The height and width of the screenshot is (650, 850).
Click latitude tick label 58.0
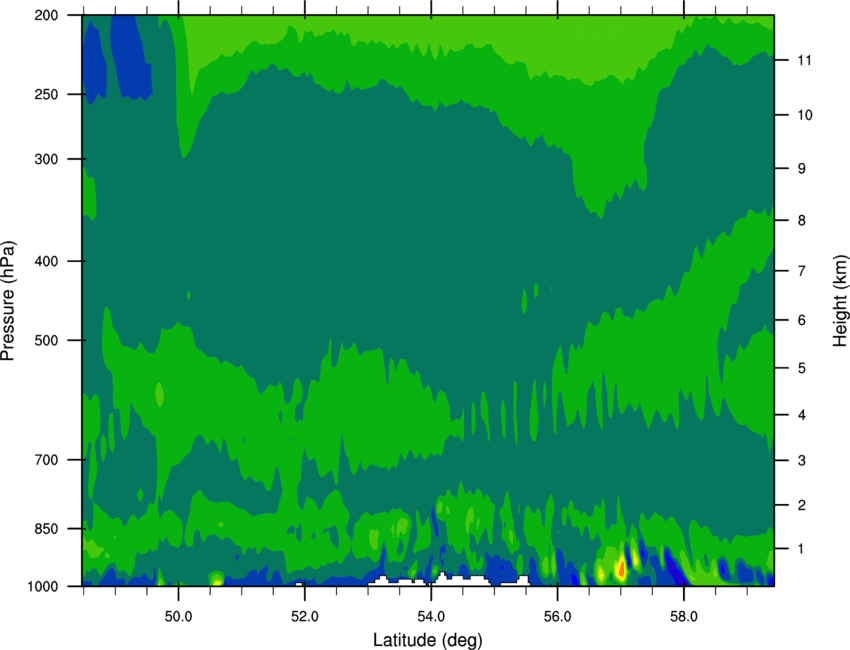point(684,616)
